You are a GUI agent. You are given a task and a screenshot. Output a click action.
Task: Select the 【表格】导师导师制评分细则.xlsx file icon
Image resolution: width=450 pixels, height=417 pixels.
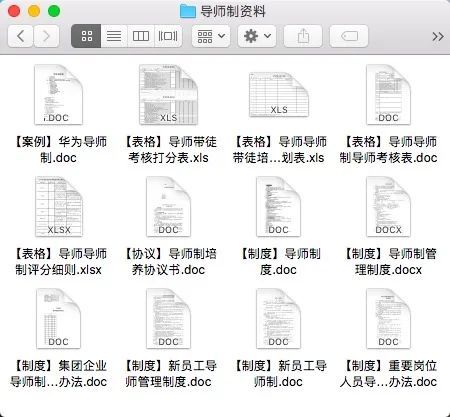tap(59, 207)
